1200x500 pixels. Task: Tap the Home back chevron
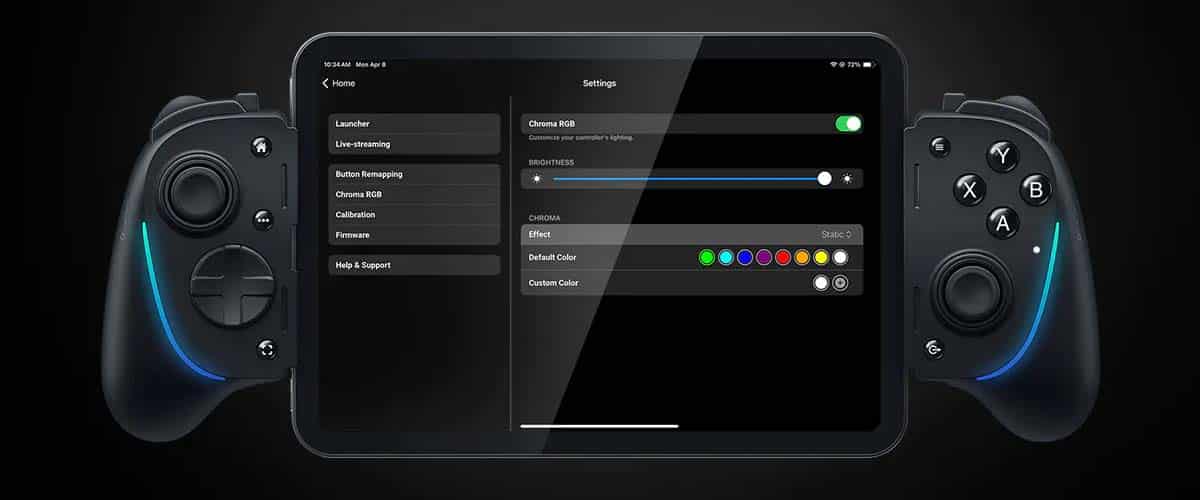pos(326,84)
